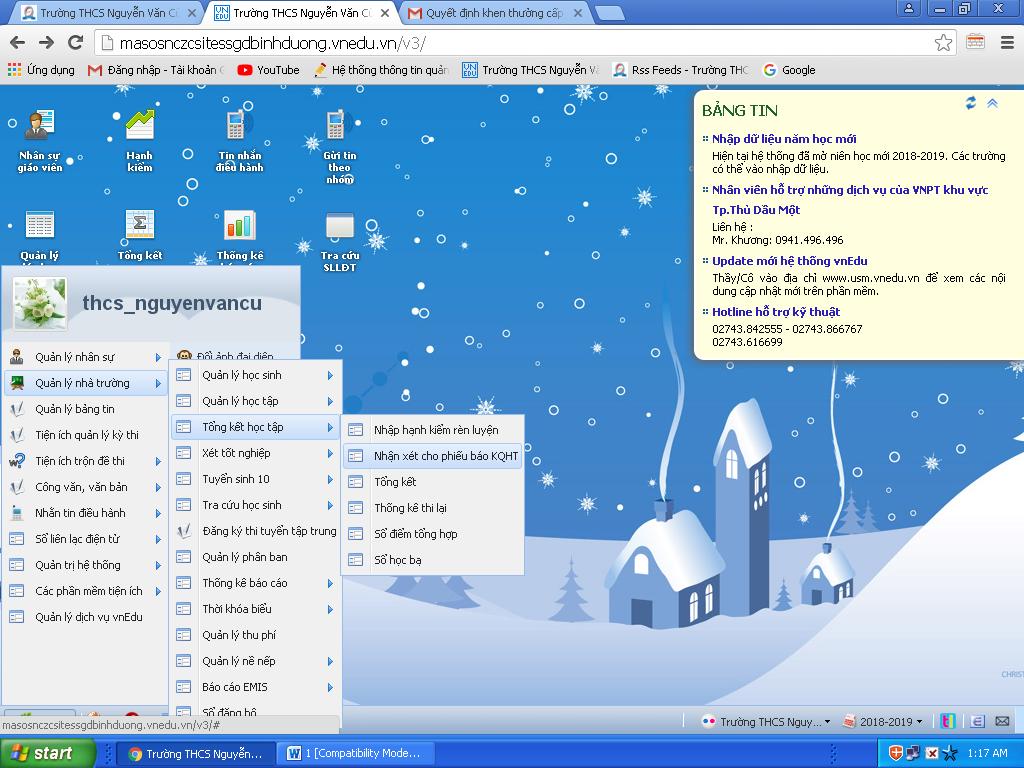This screenshot has width=1024, height=768.
Task: Select Tiện ích quản lý kỳ thi
Action: tap(85, 435)
